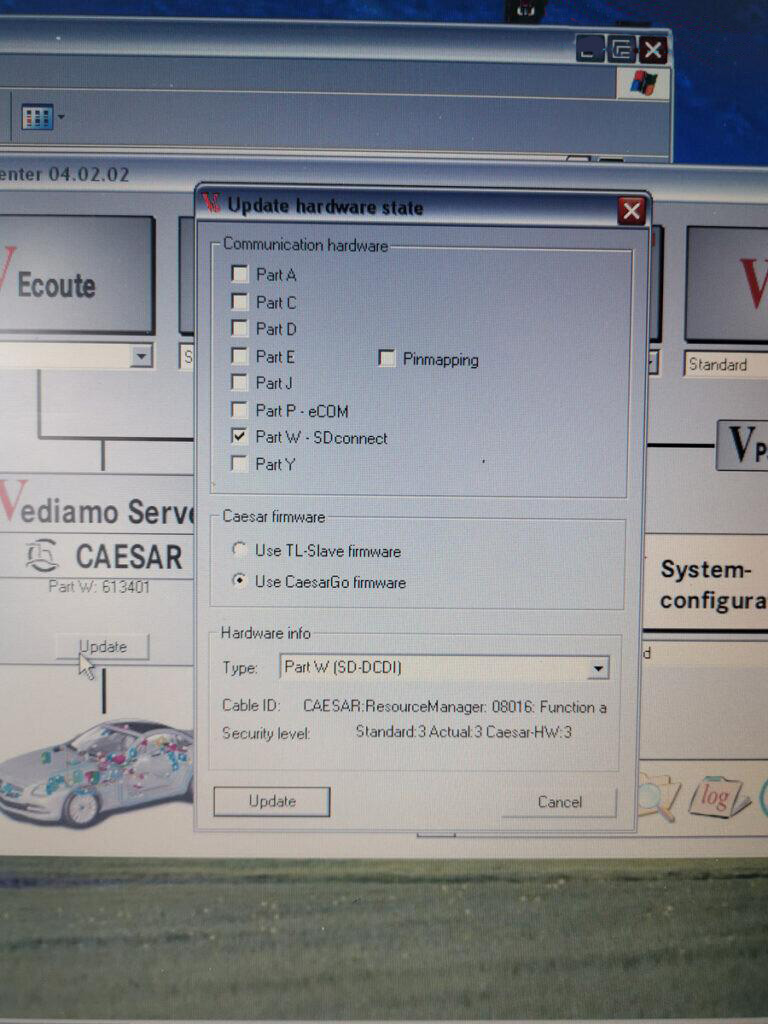The width and height of the screenshot is (768, 1024).
Task: Open the Ecoute application tile
Action: 76,276
